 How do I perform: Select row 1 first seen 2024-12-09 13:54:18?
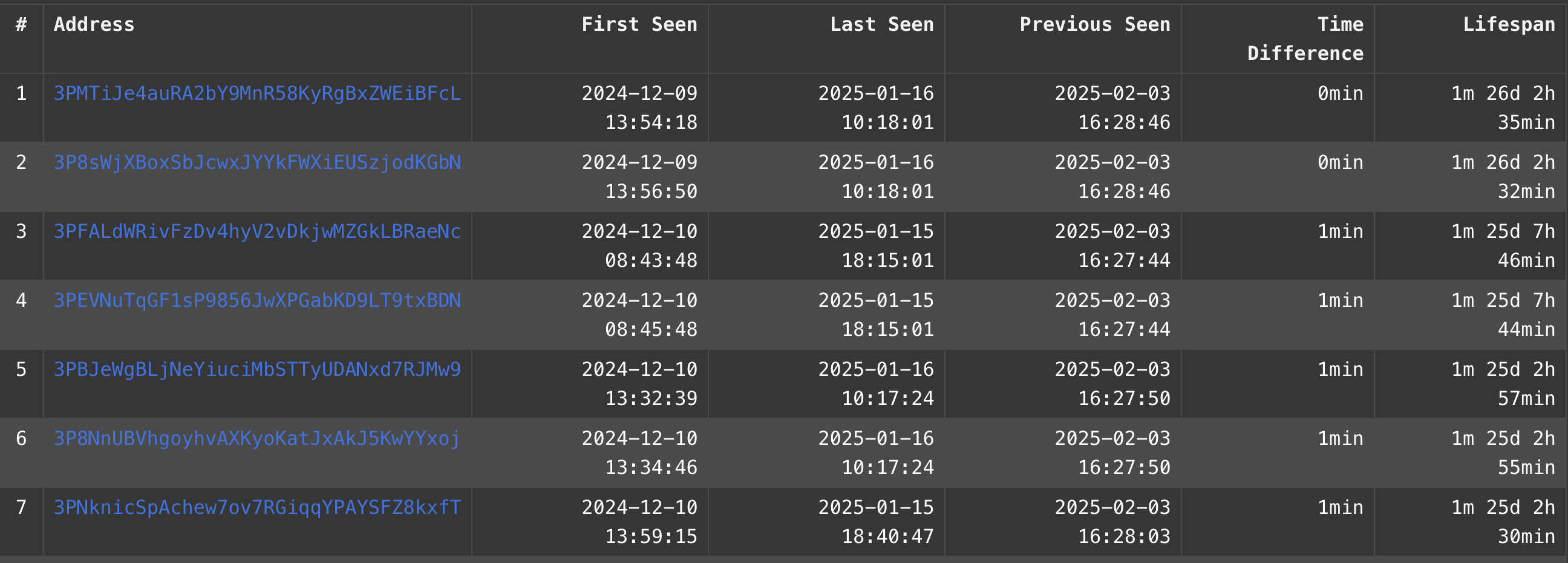[x=639, y=108]
